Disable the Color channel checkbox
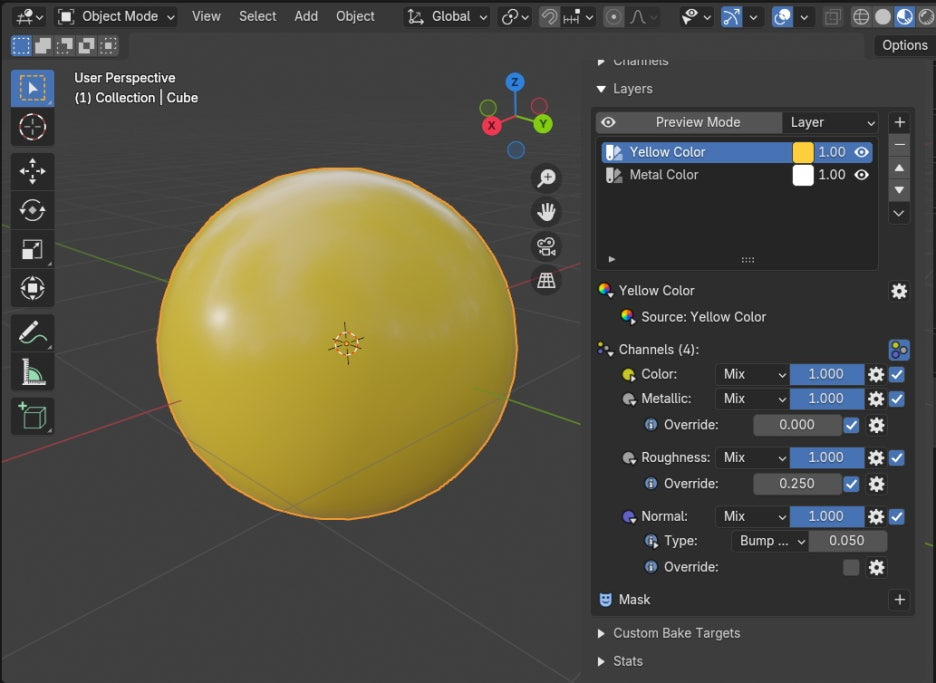This screenshot has width=936, height=683. click(897, 374)
